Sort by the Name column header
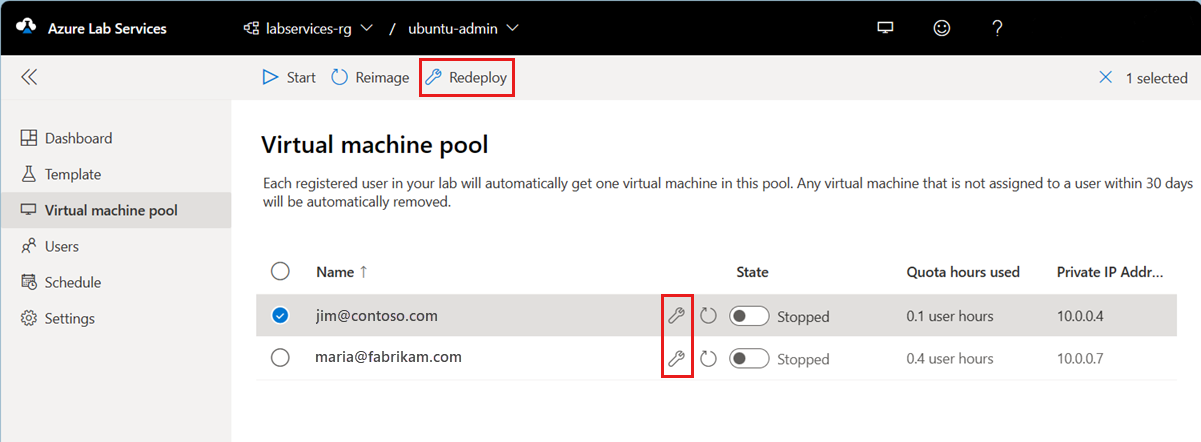This screenshot has width=1201, height=442. 341,272
